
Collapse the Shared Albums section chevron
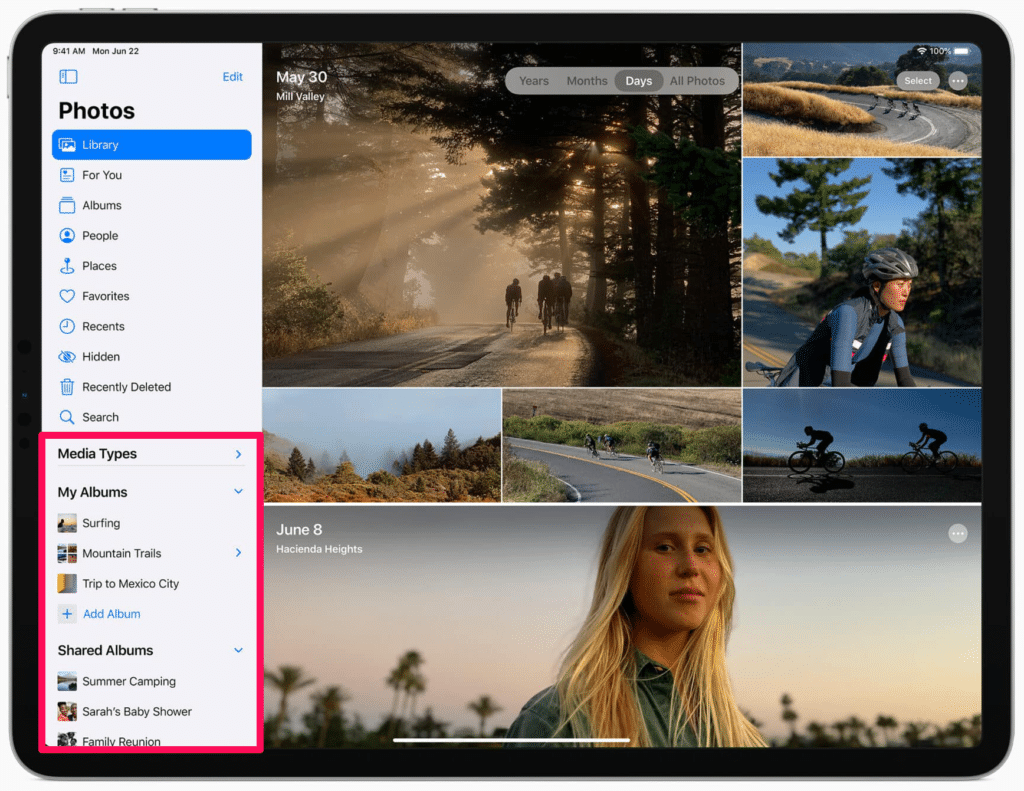238,650
